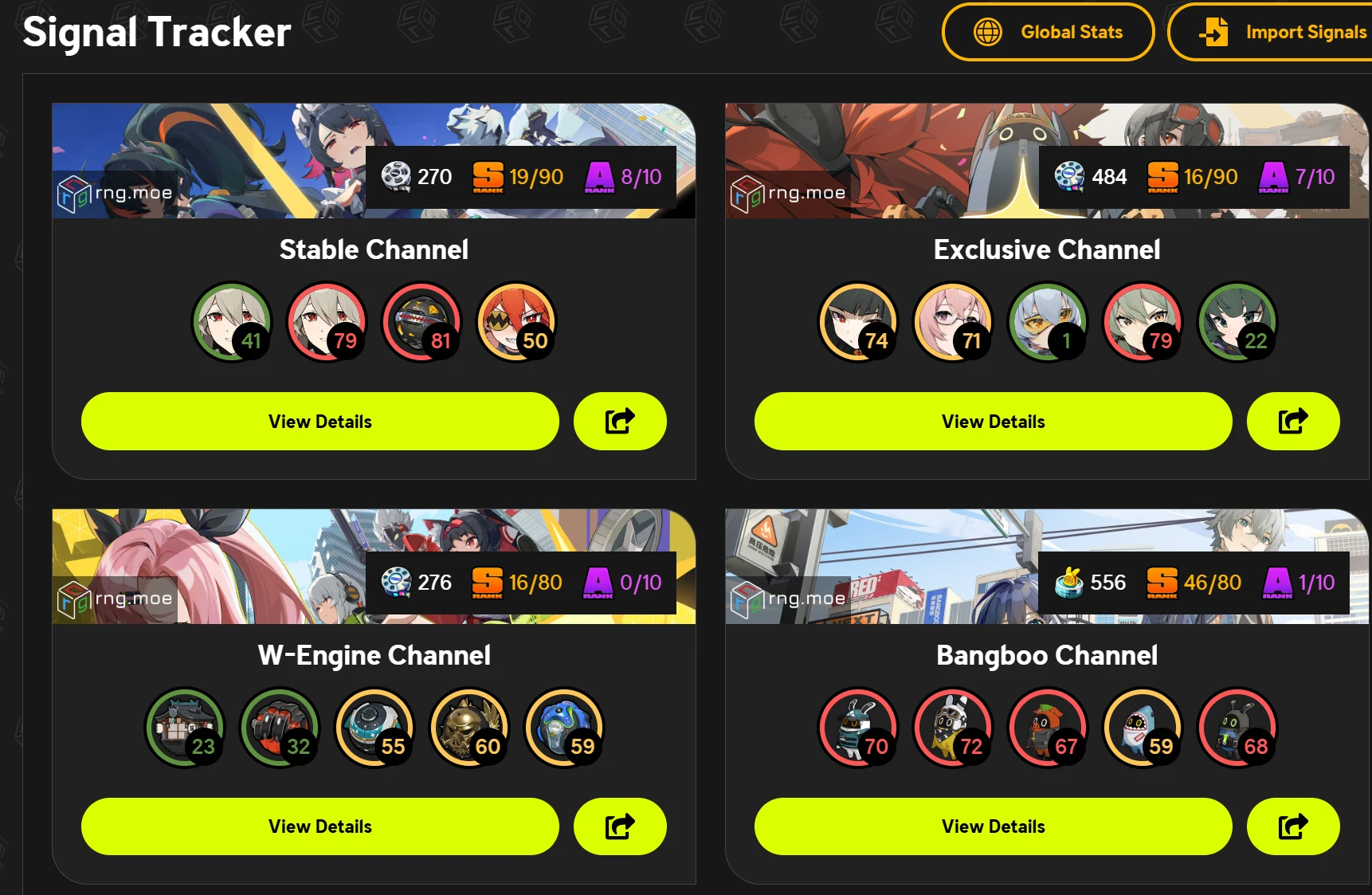Select W-Engine icon with pity 60
Viewport: 1372px width, 895px height.
469,728
